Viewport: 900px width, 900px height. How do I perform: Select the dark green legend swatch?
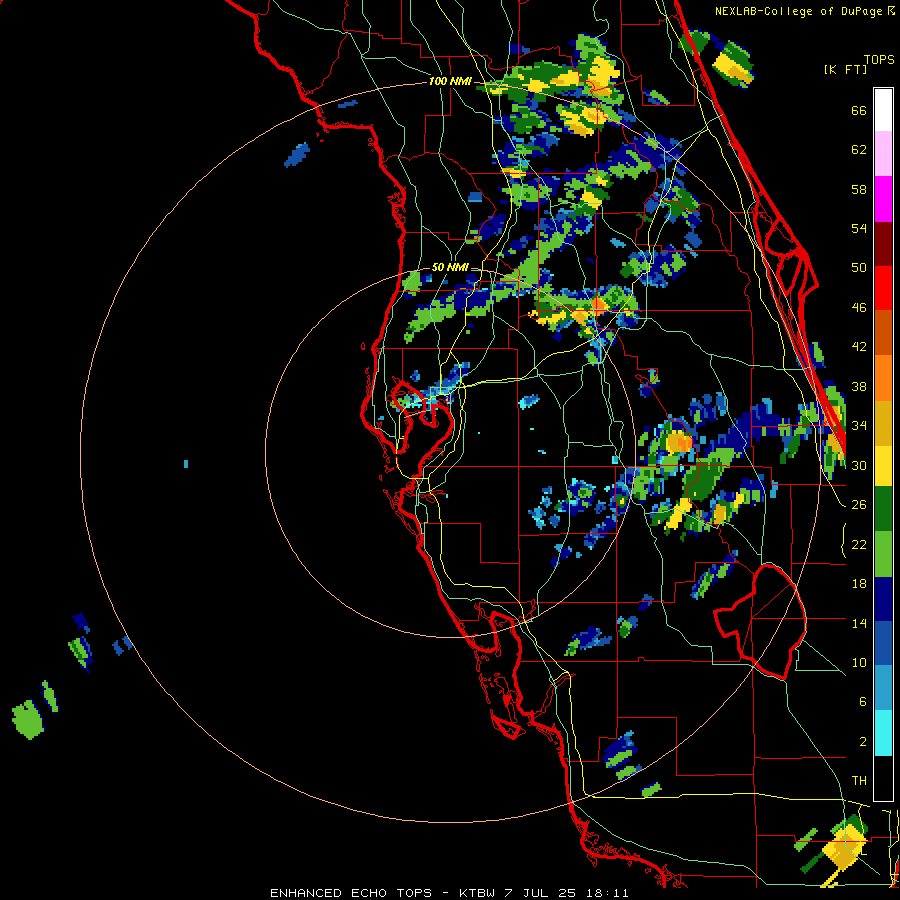883,509
